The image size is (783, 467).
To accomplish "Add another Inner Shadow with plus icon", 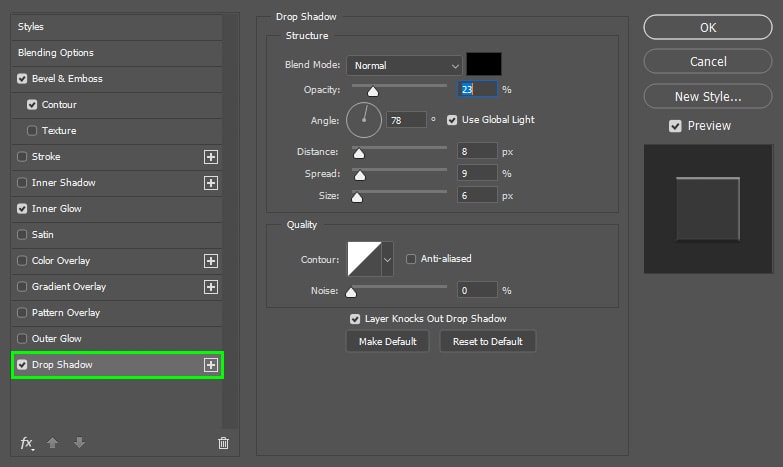I will 211,183.
